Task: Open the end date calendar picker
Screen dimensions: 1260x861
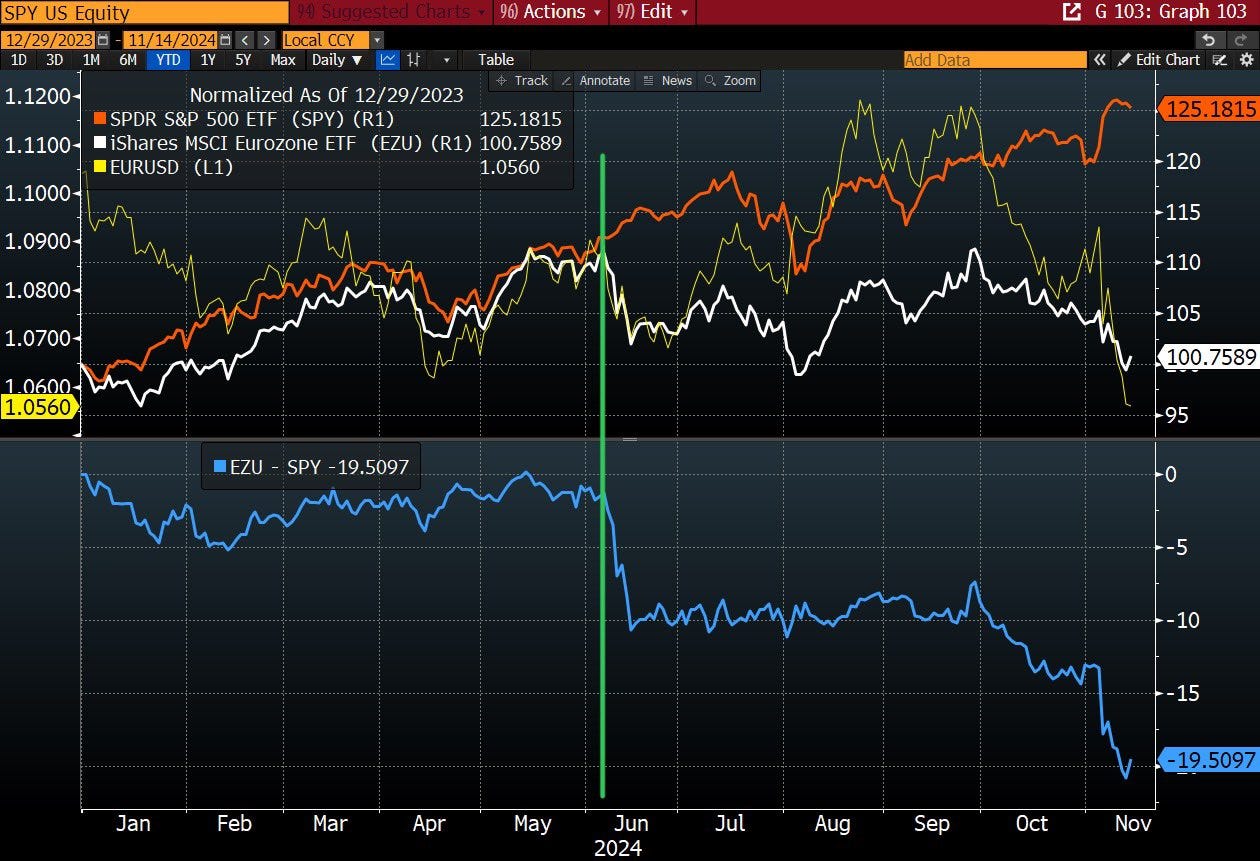Action: (225, 40)
